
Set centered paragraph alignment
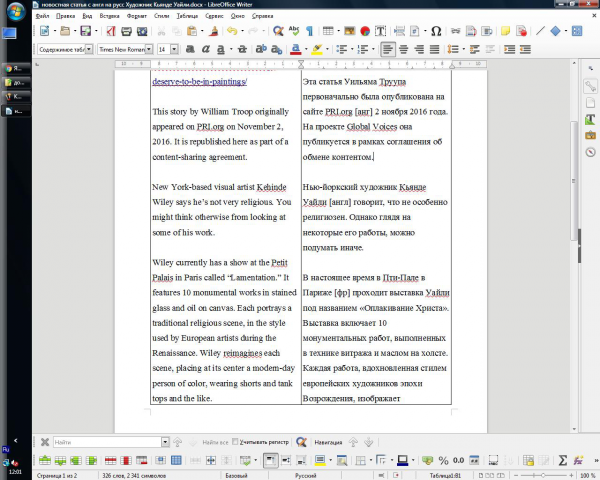click(403, 49)
